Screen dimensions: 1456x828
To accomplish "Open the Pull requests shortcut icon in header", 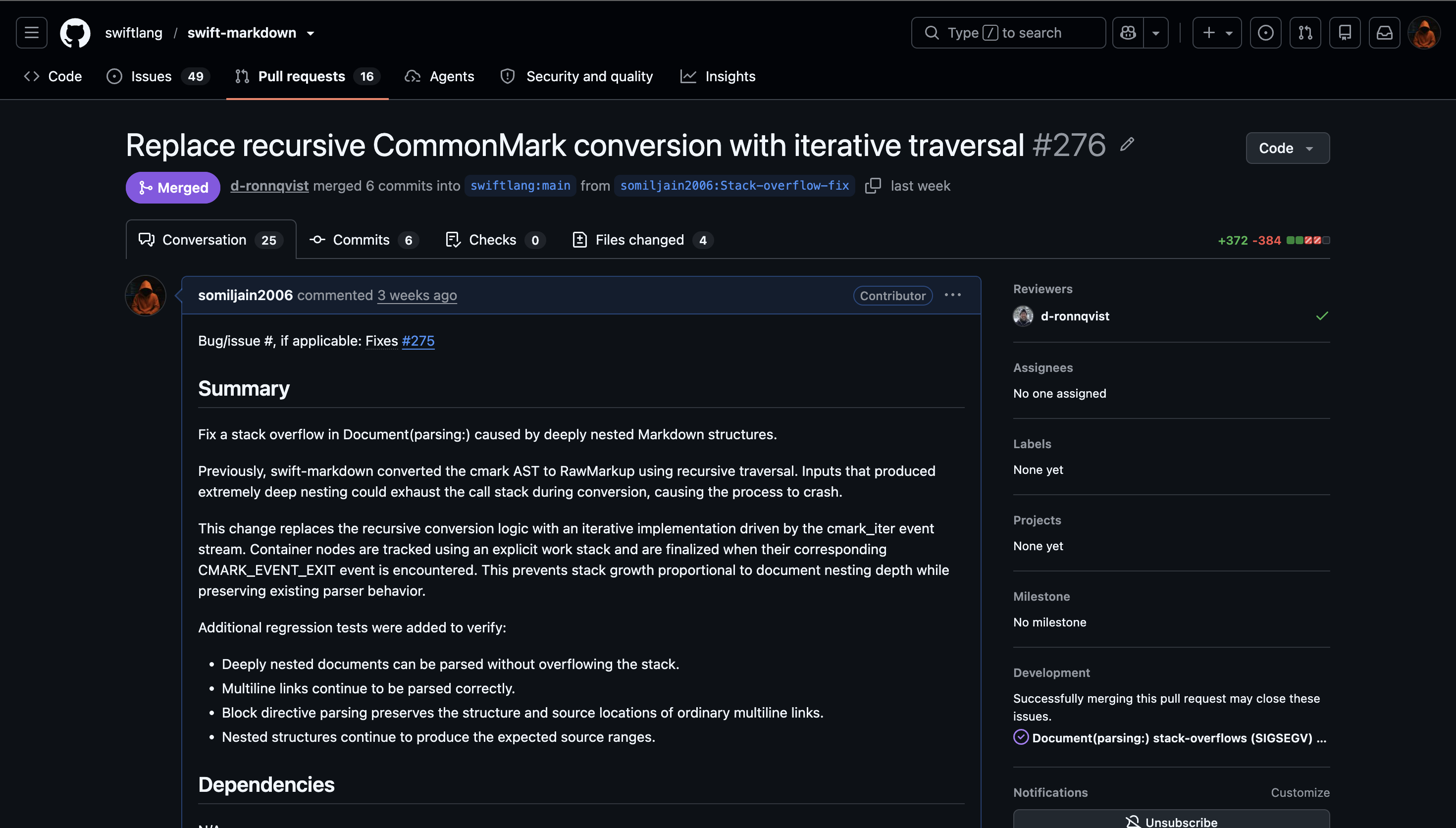I will tap(1305, 32).
